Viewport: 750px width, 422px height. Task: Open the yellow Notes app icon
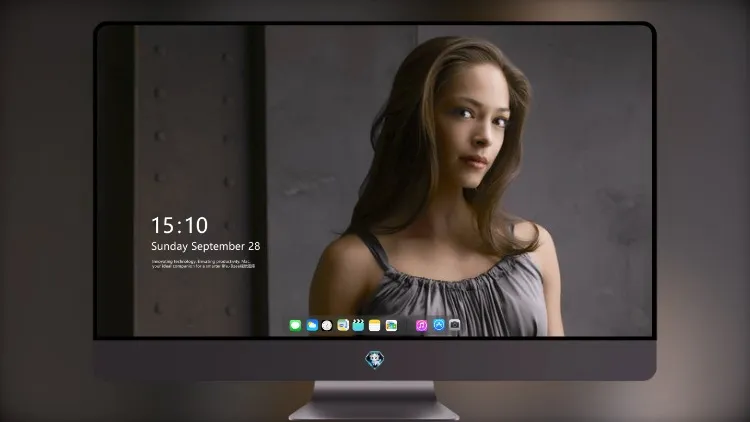tap(375, 325)
